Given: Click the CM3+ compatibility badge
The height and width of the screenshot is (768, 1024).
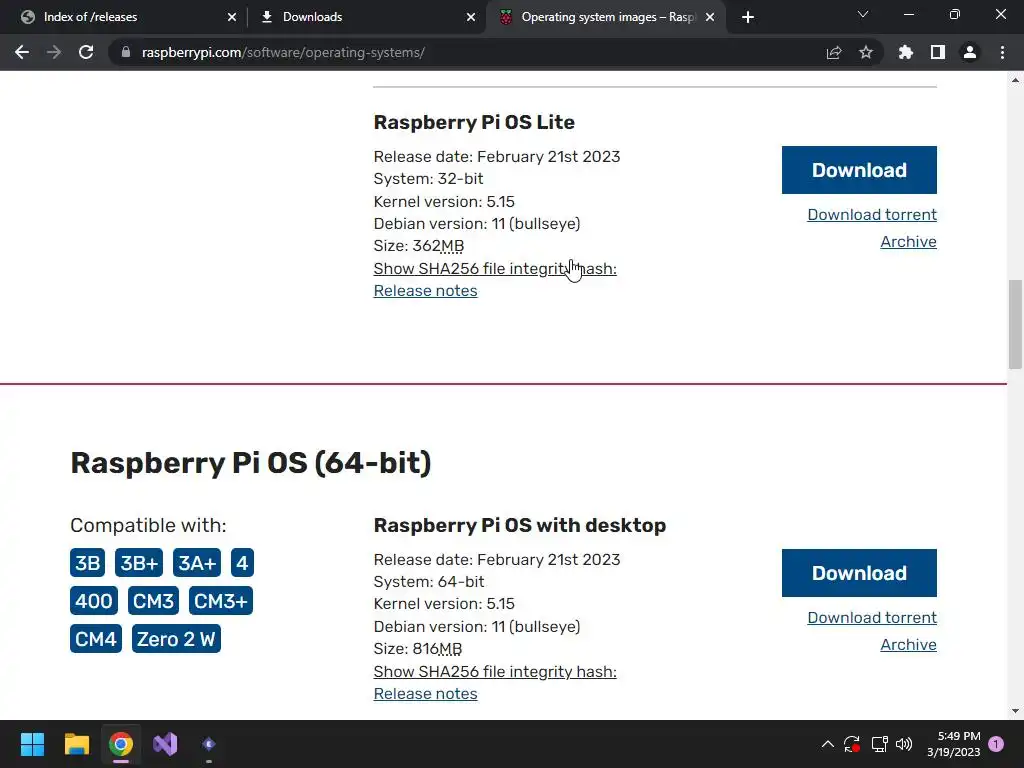Looking at the screenshot, I should 221,601.
